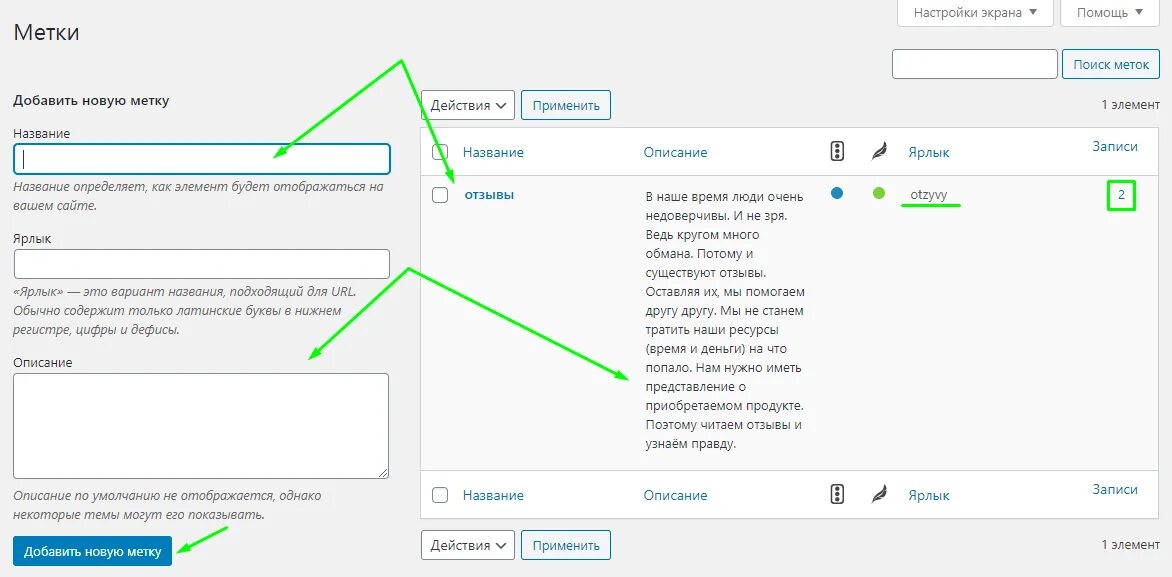Focus the Ярлык slug input field

(202, 264)
